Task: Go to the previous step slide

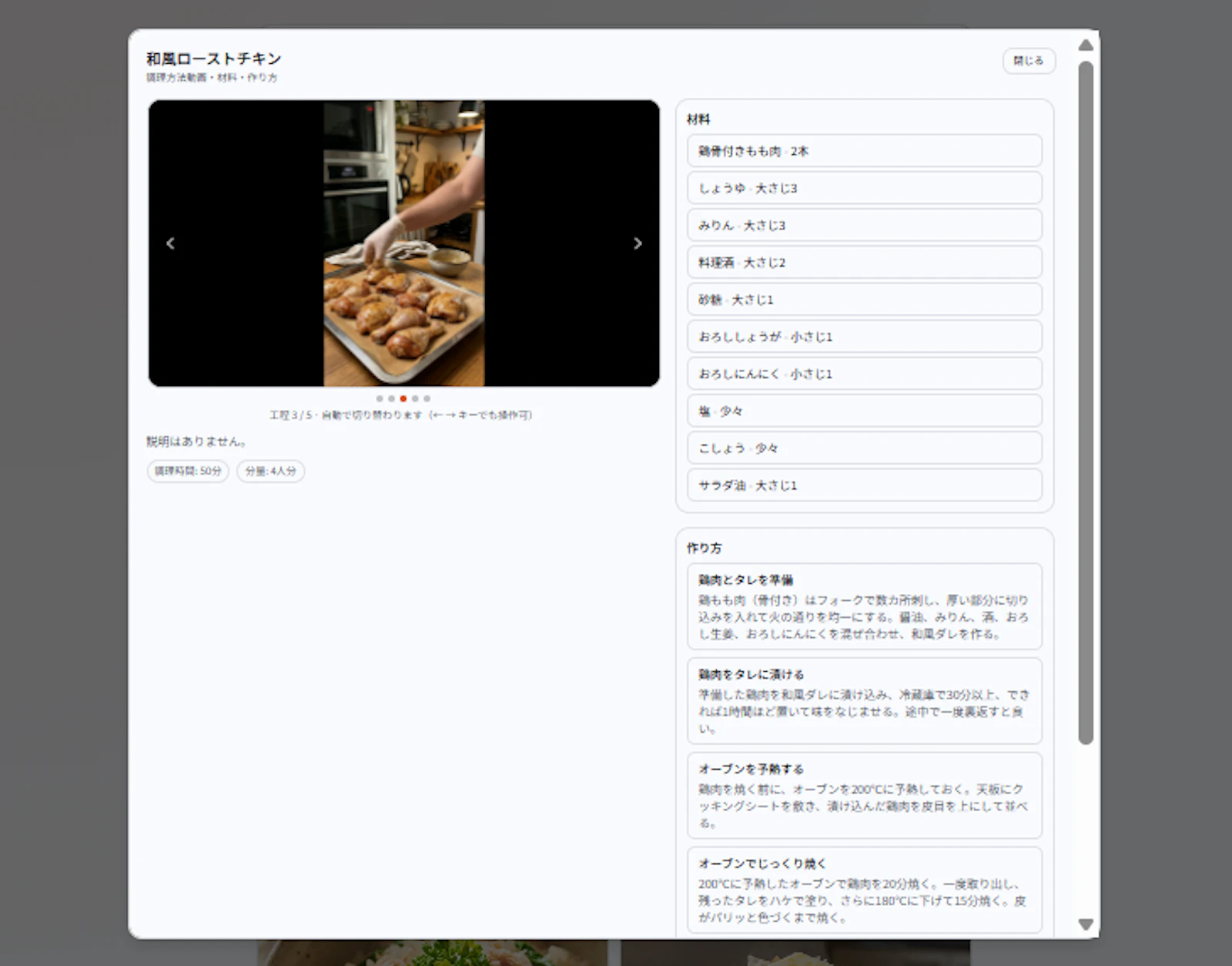Action: click(x=170, y=243)
